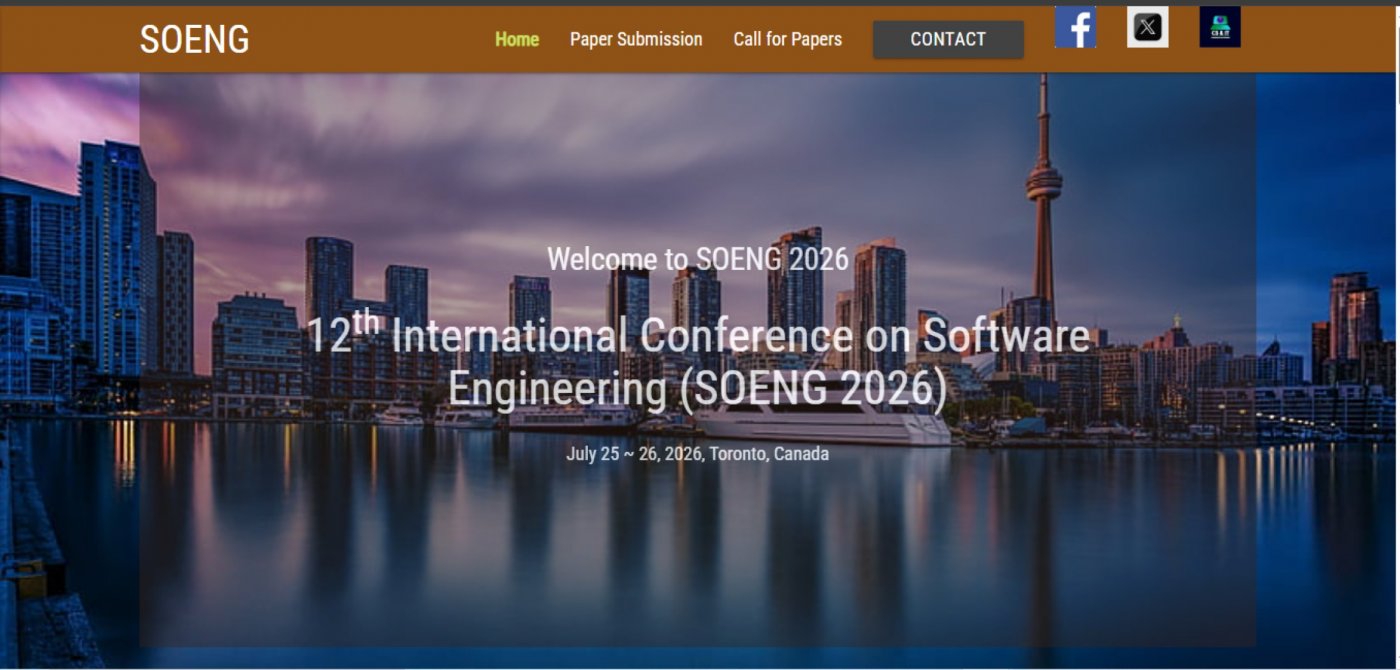Open the Call for Papers page
This screenshot has height=670, width=1400.
[x=787, y=40]
